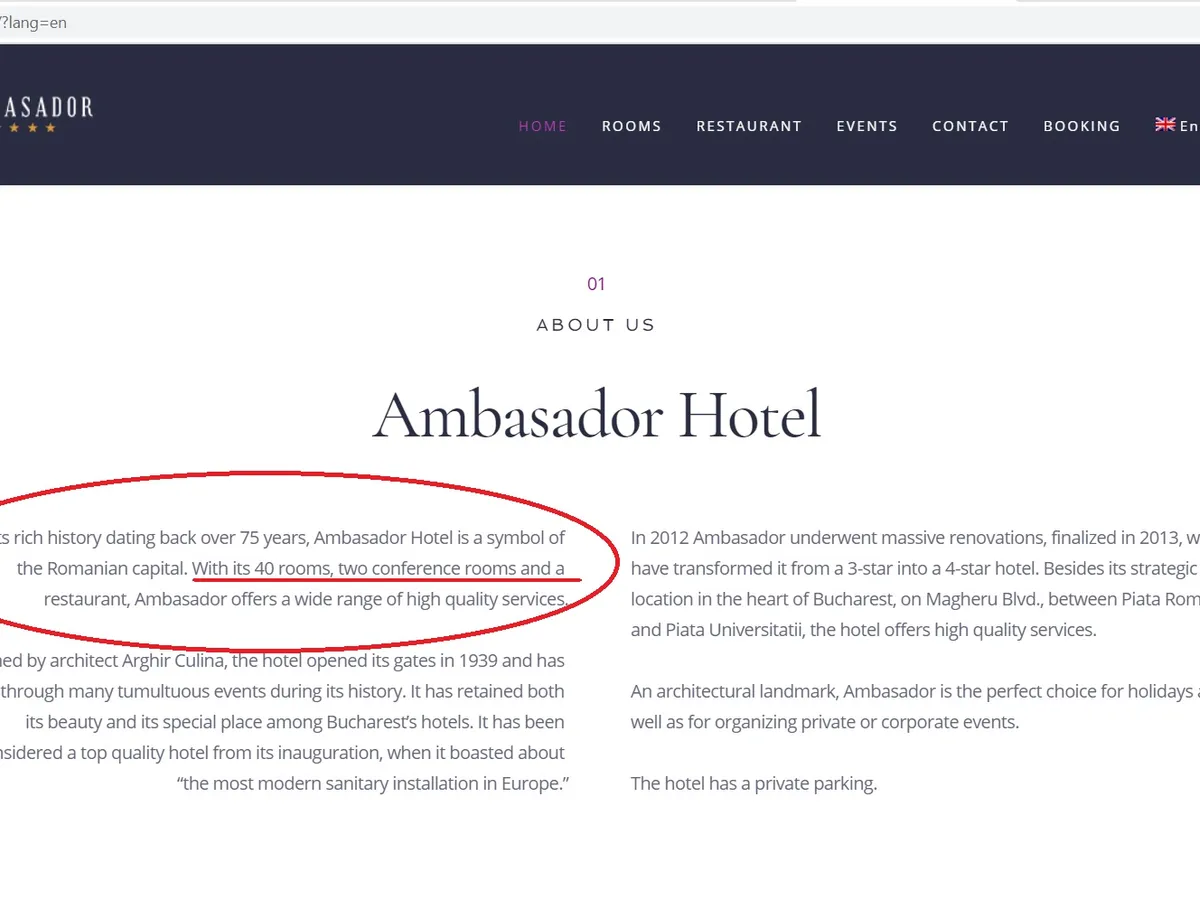
Task: Open the RESTAURANT menu link
Action: (x=749, y=126)
